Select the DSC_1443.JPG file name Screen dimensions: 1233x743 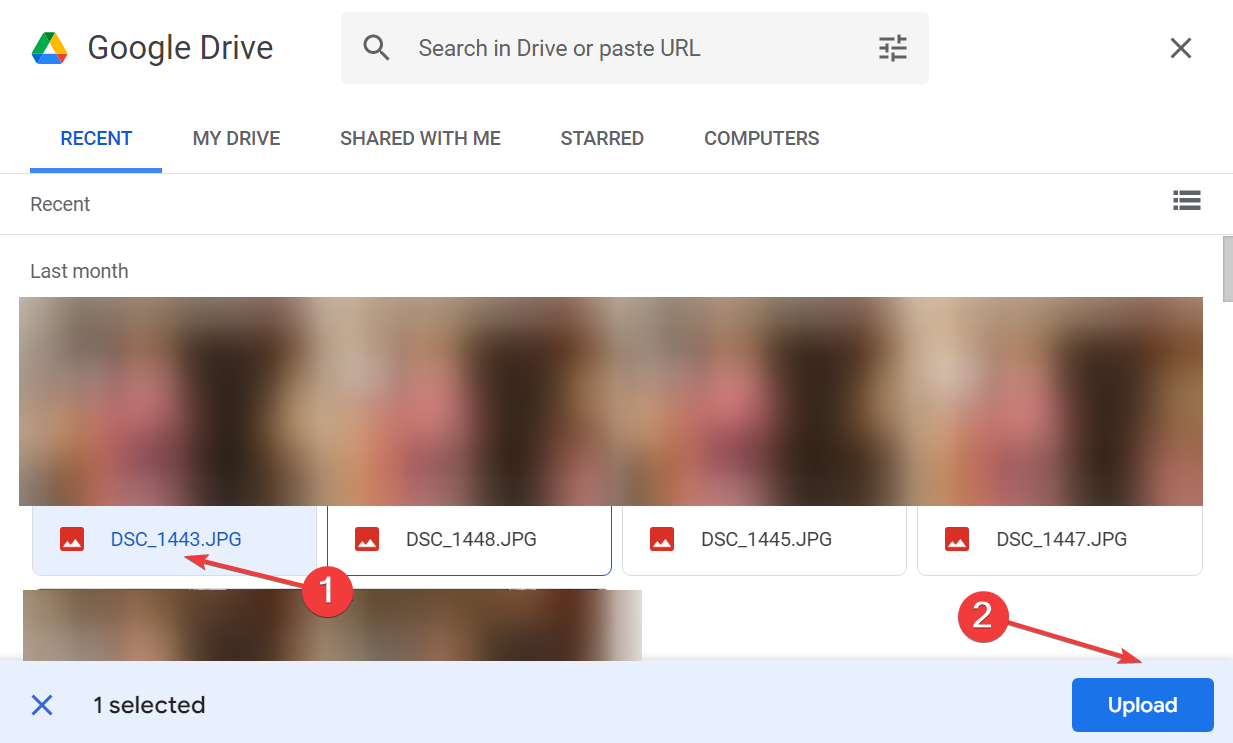click(x=176, y=539)
